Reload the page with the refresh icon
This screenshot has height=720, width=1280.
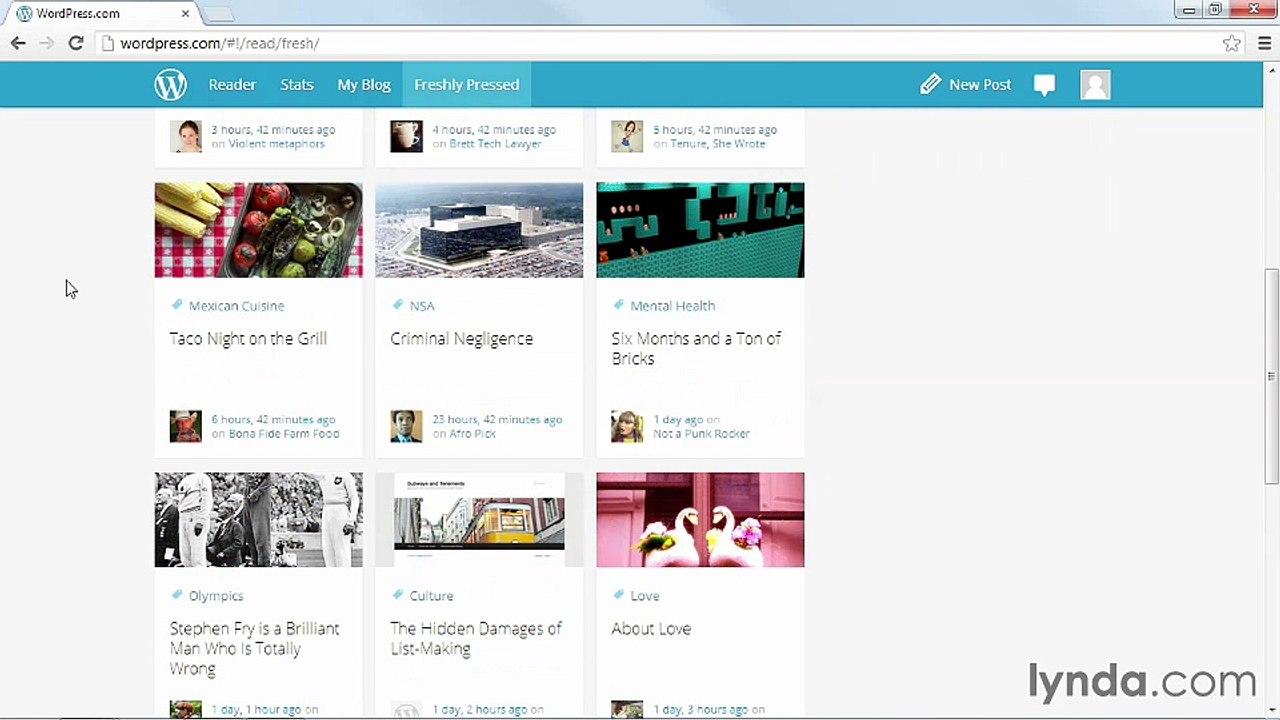pos(76,43)
